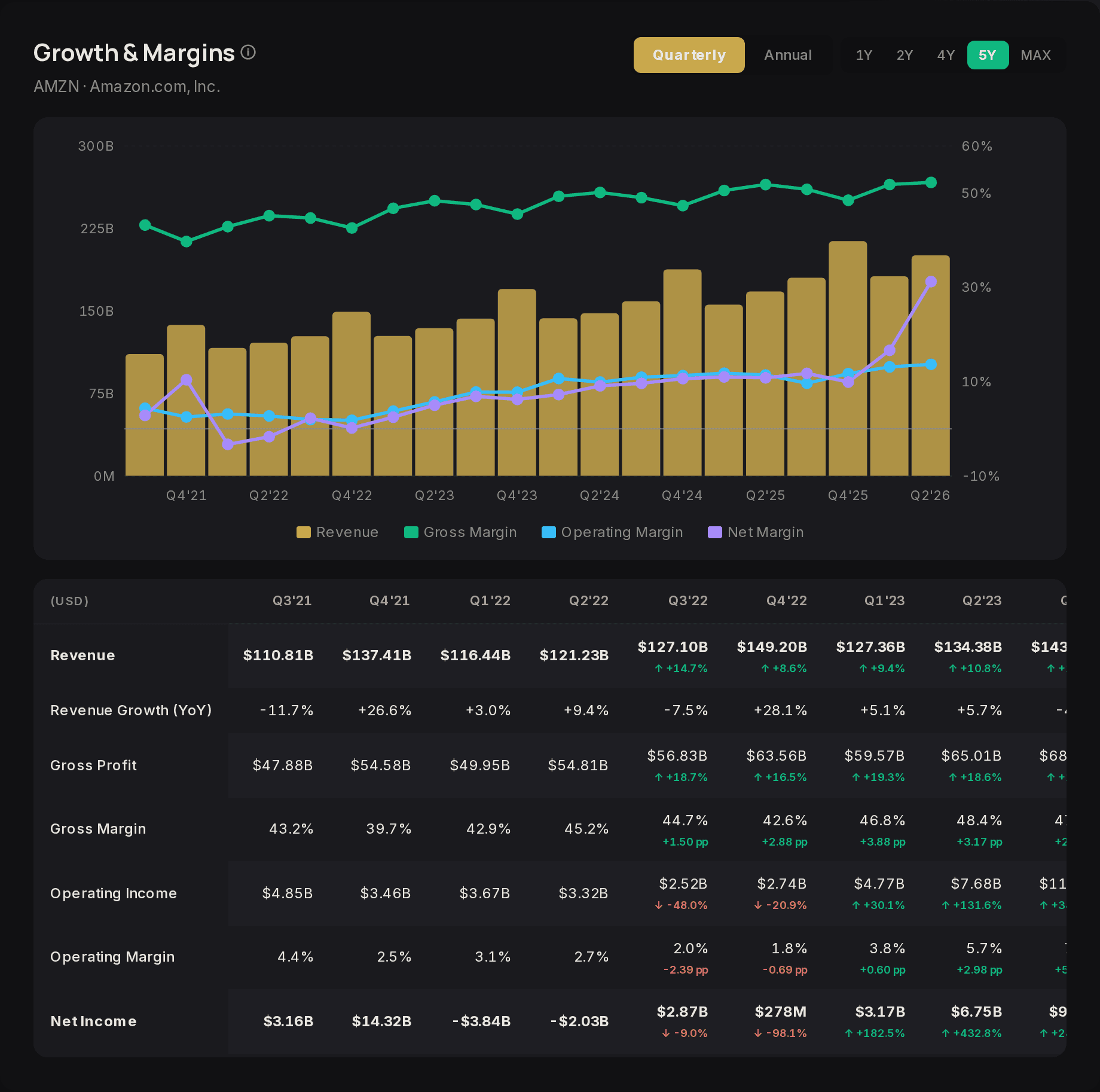
Task: Click the Net Margin legend label
Action: pos(765,532)
